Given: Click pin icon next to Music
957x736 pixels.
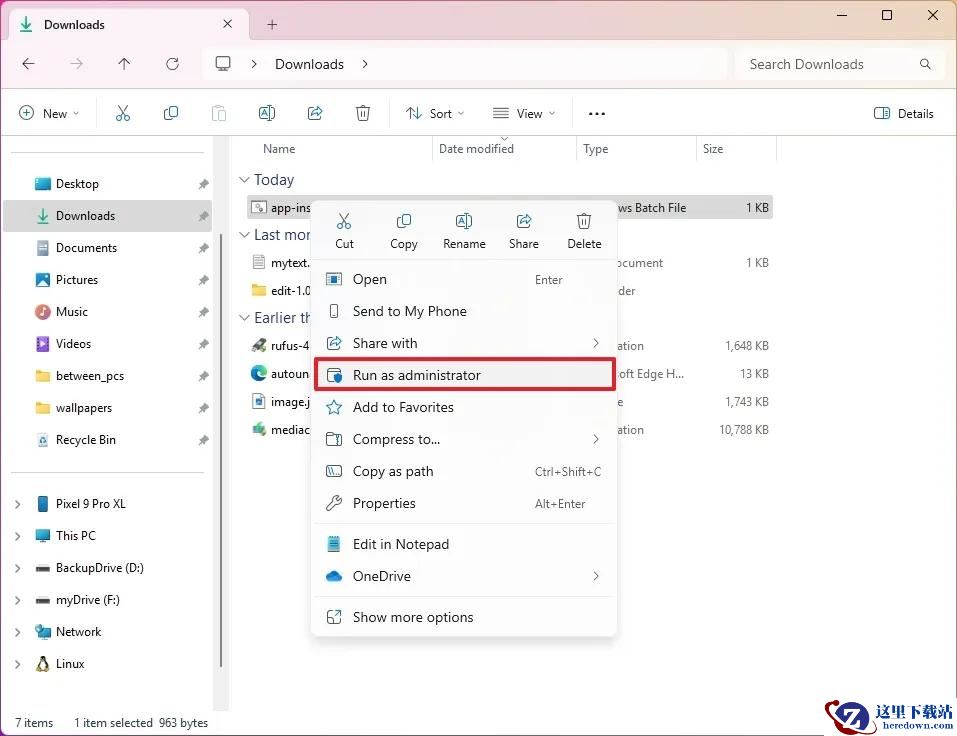Looking at the screenshot, I should coord(203,312).
